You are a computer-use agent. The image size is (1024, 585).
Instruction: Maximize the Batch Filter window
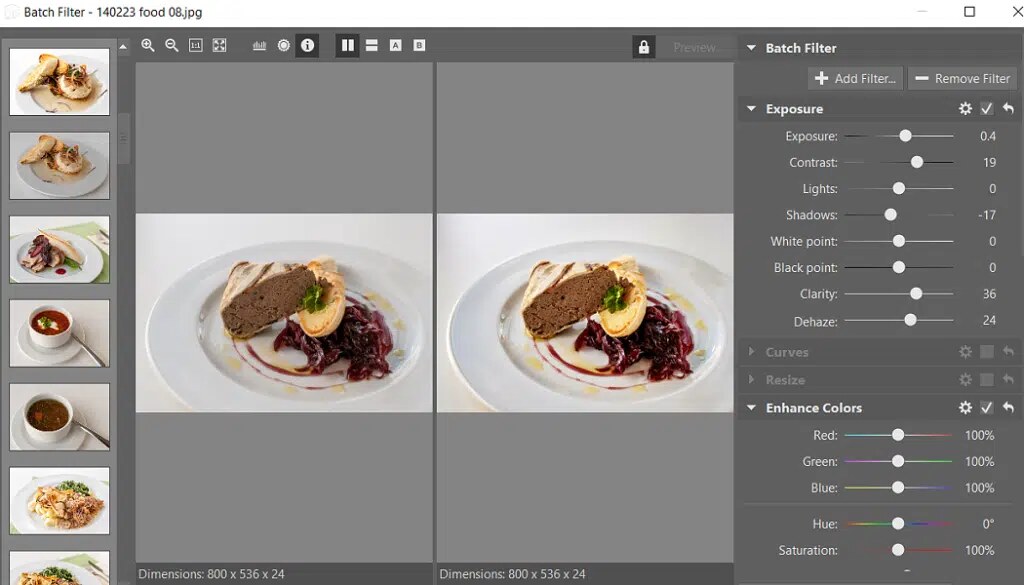click(x=970, y=12)
